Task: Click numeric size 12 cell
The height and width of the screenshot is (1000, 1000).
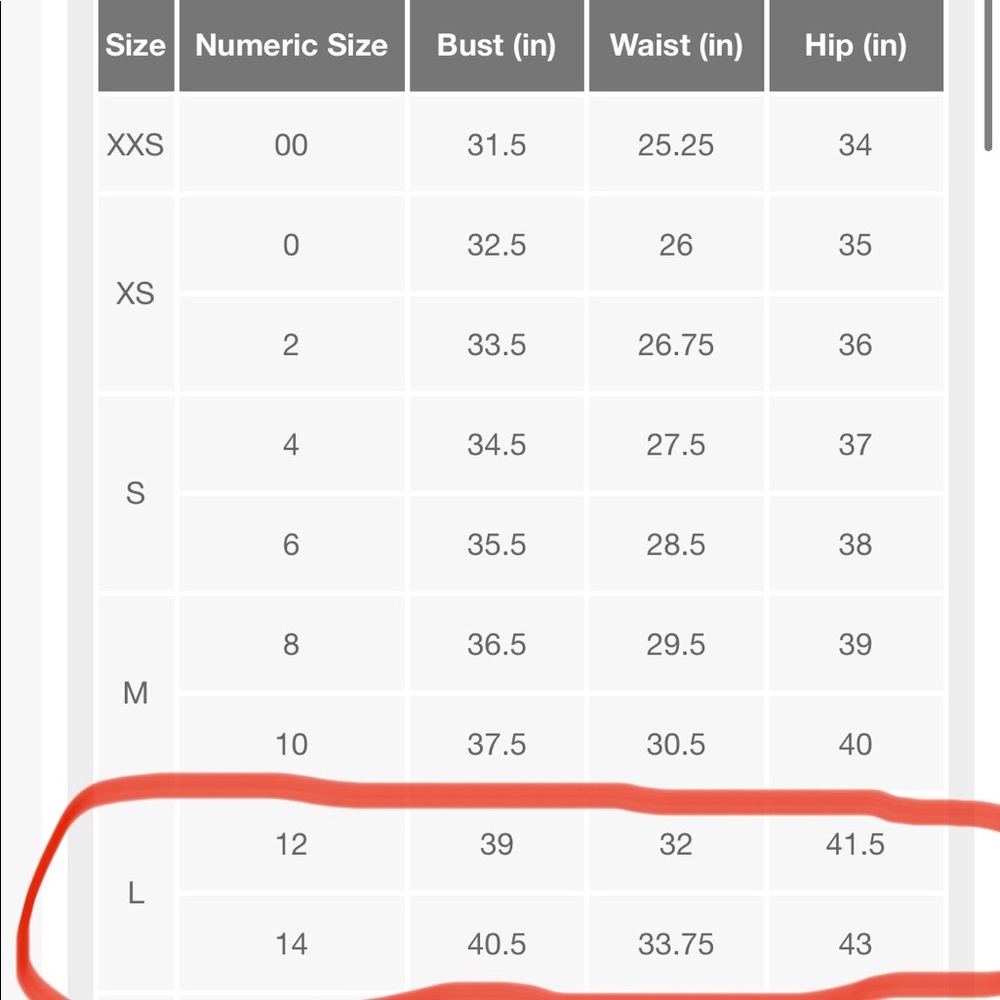Action: click(291, 844)
